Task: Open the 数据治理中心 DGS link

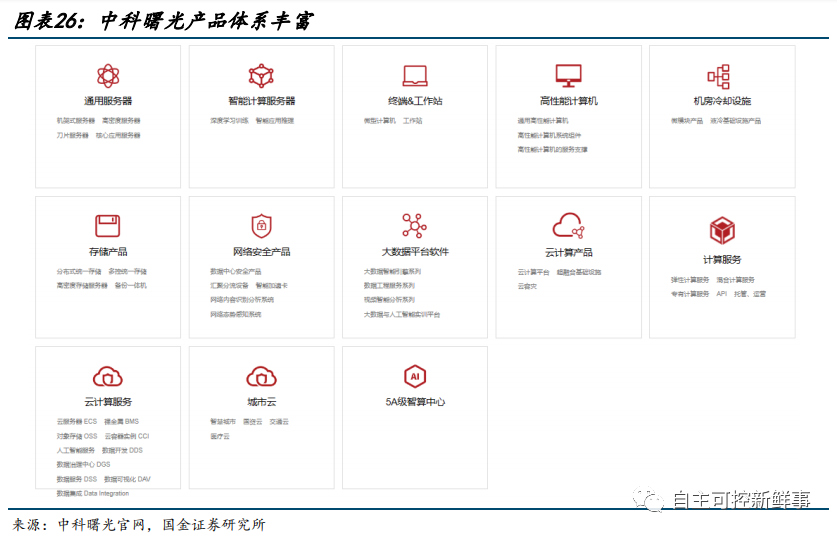Action: [x=83, y=464]
